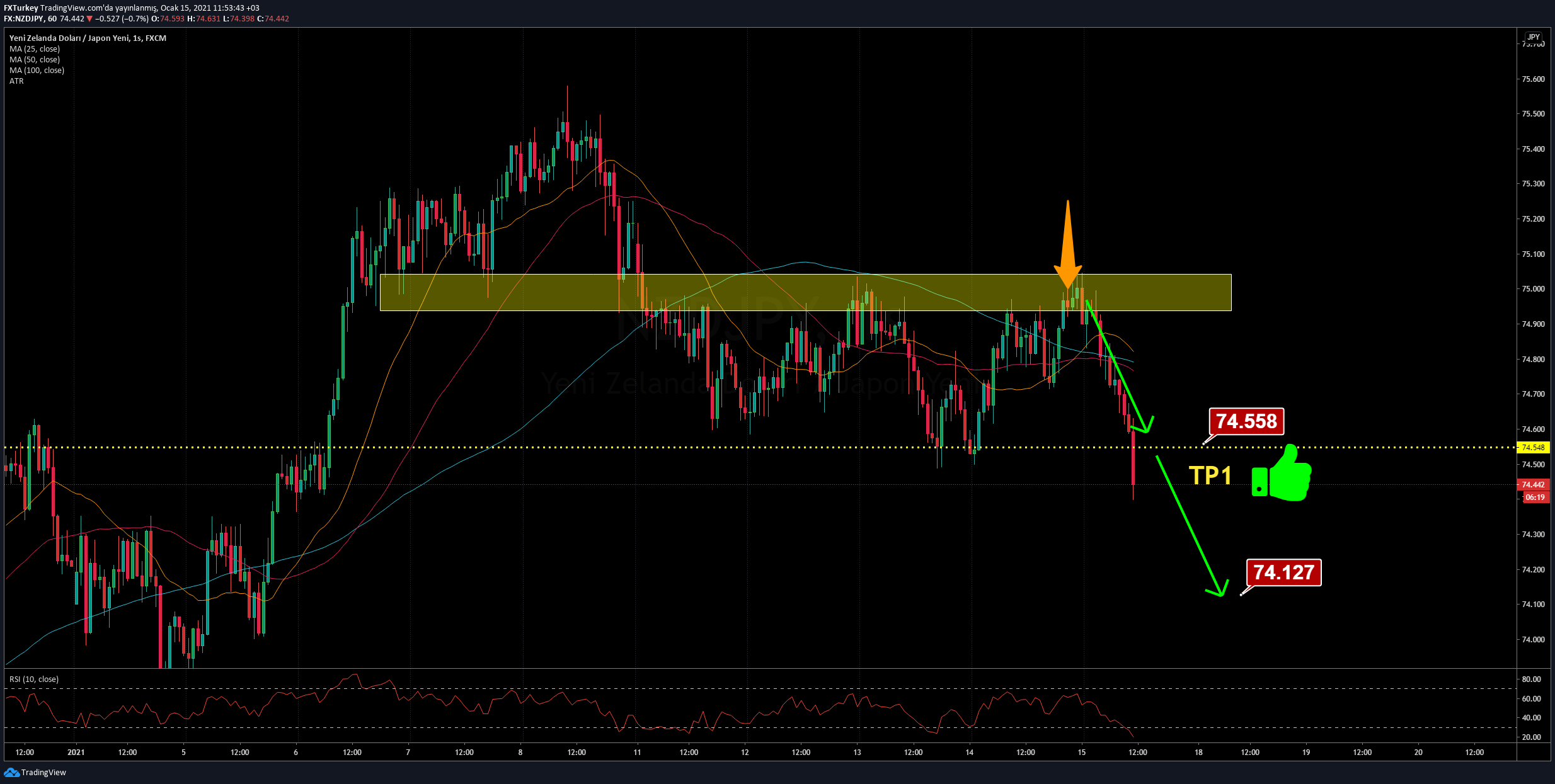Screen dimensions: 1555x784
Task: Click the green thumbs-up icon
Action: pyautogui.click(x=1282, y=474)
